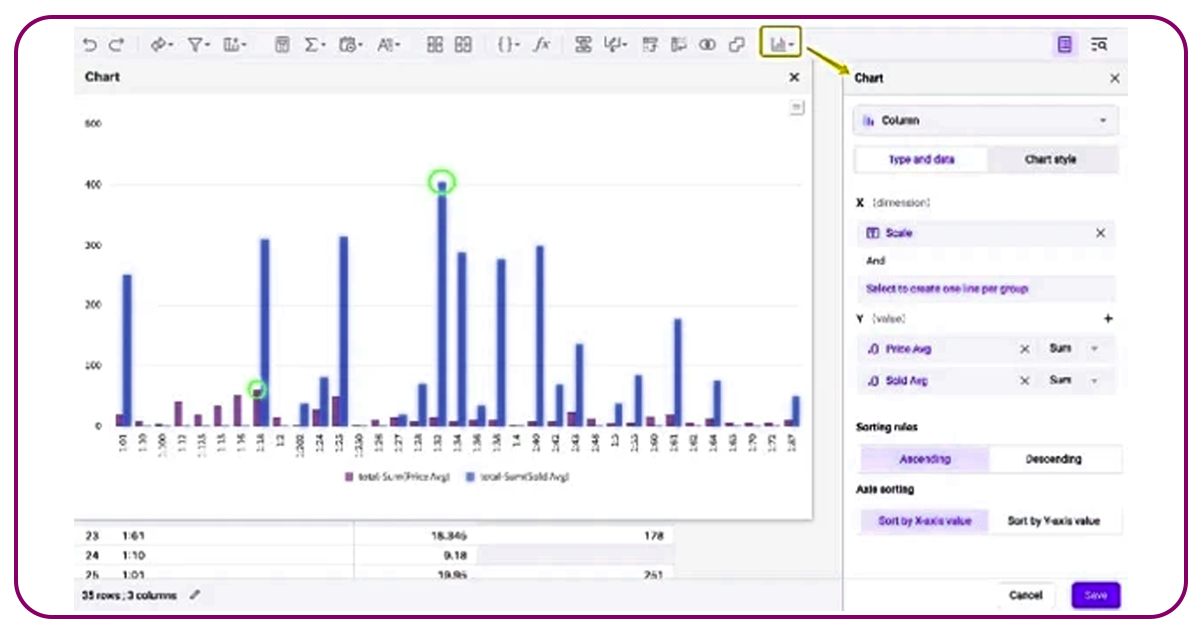The width and height of the screenshot is (1202, 634).
Task: Open the fx formula tool
Action: click(x=541, y=44)
